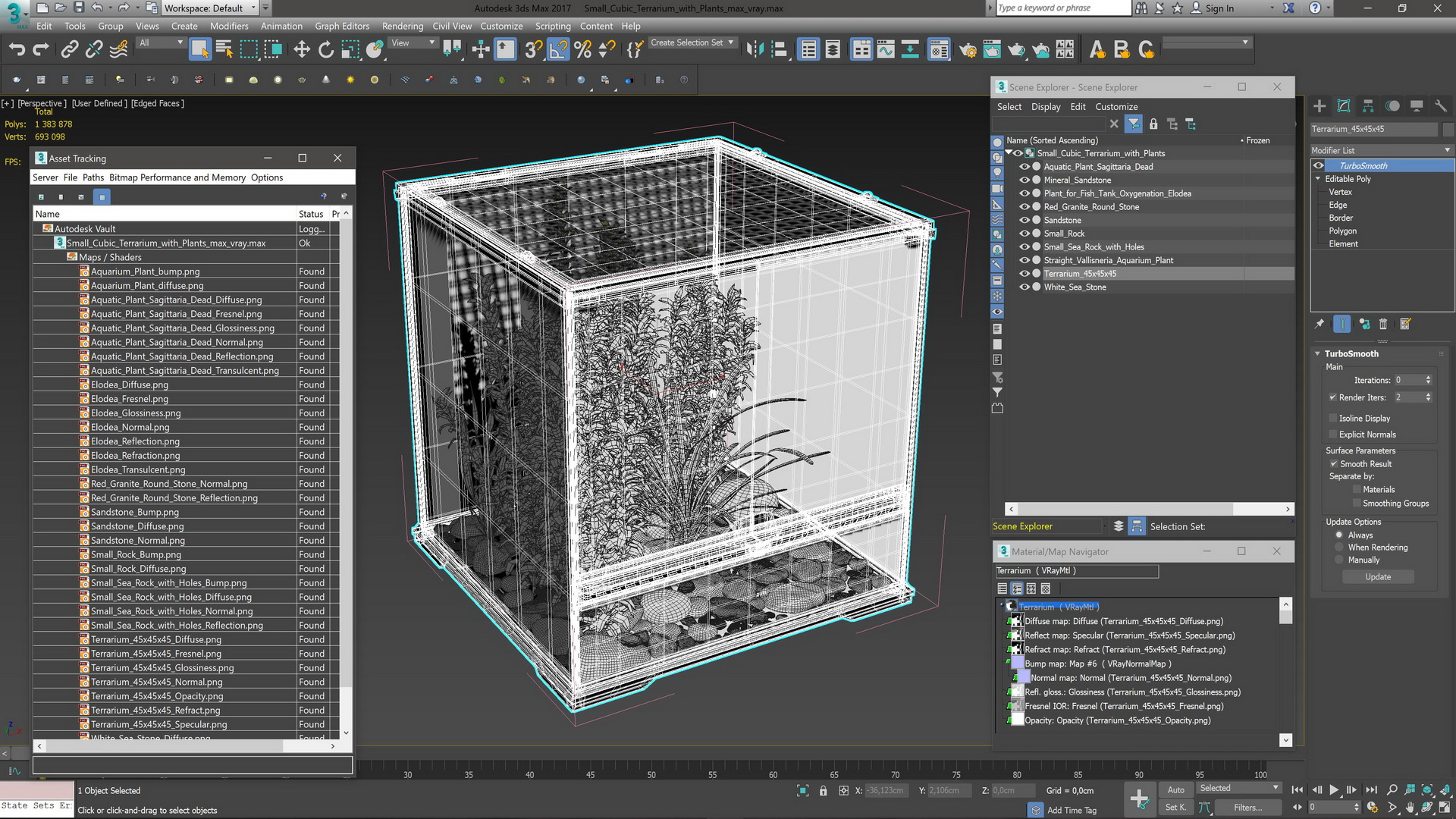Open the Create Selection Set dropdown
The image size is (1456, 819).
tap(692, 42)
